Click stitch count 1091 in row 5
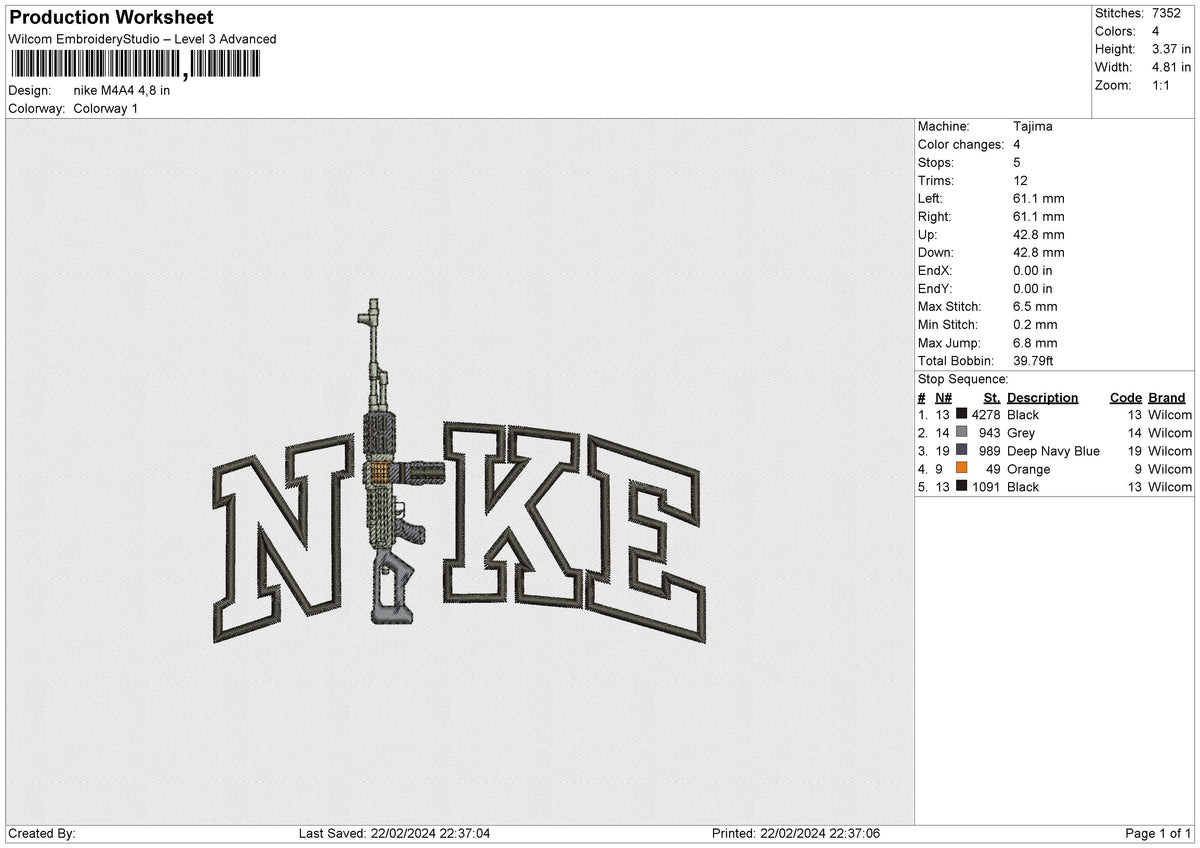Image resolution: width=1200 pixels, height=848 pixels. tap(986, 486)
